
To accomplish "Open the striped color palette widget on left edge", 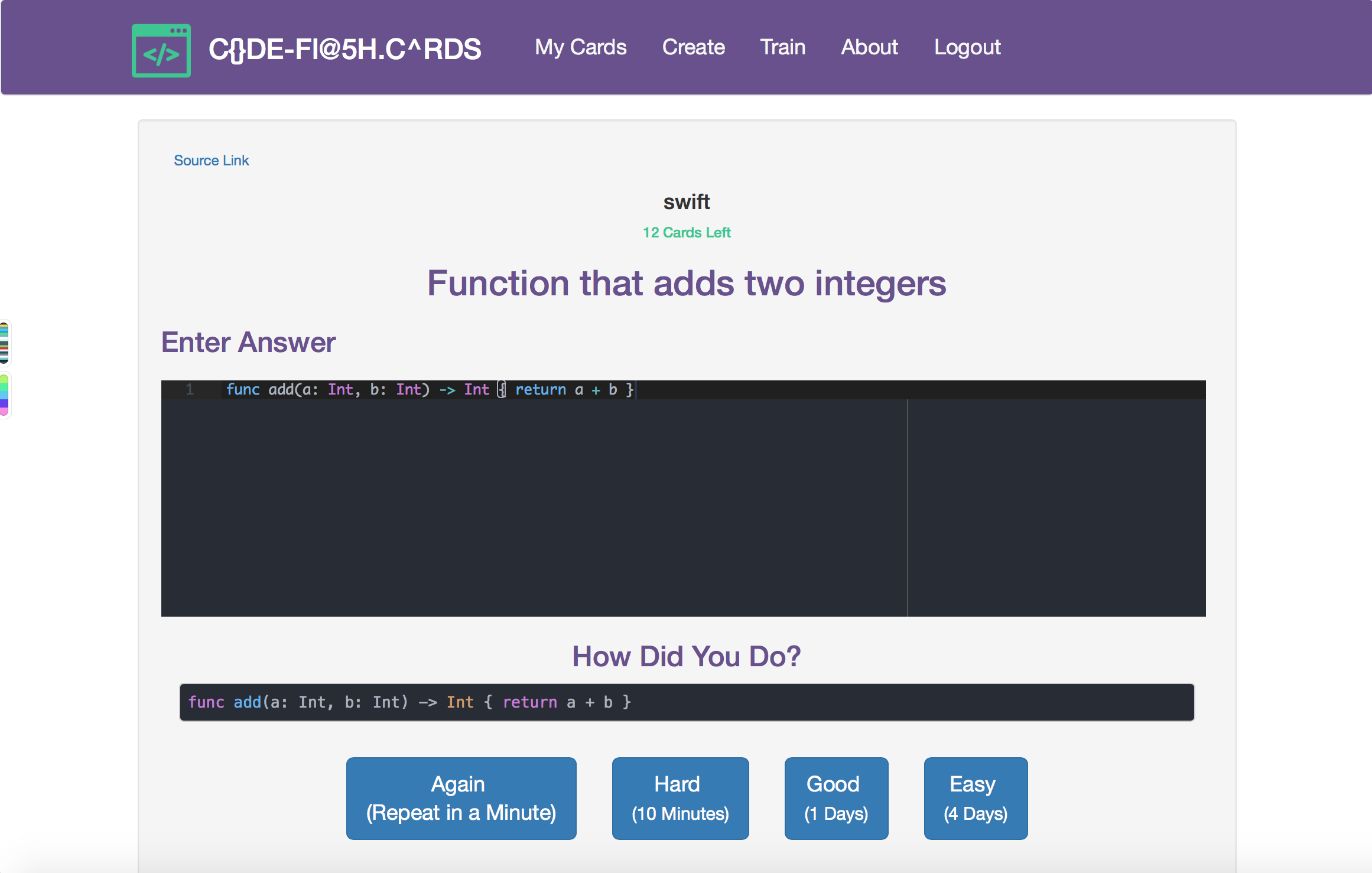I will [5, 343].
